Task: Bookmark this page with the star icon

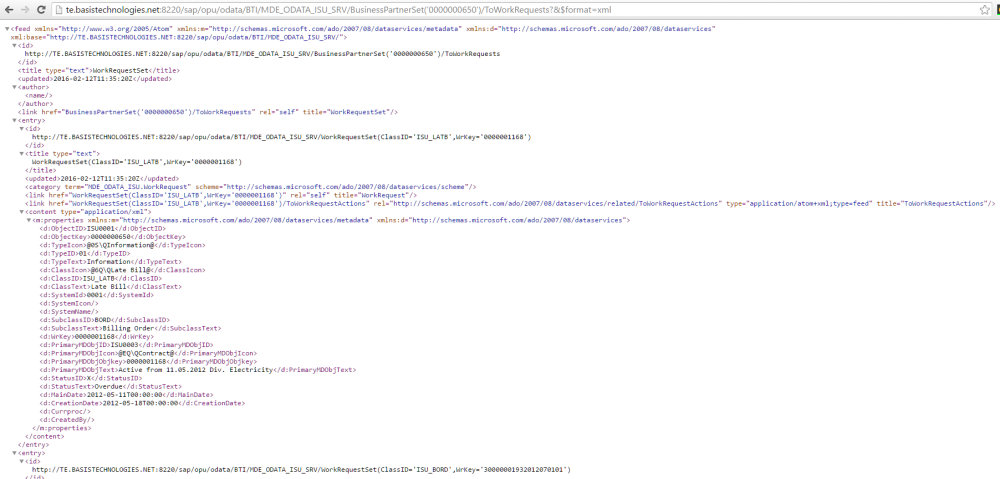Action: point(985,10)
